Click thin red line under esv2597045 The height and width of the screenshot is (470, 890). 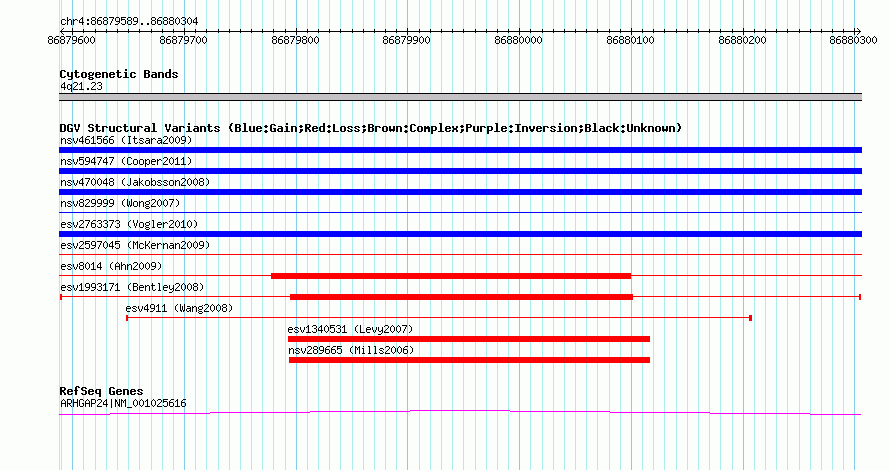click(460, 255)
